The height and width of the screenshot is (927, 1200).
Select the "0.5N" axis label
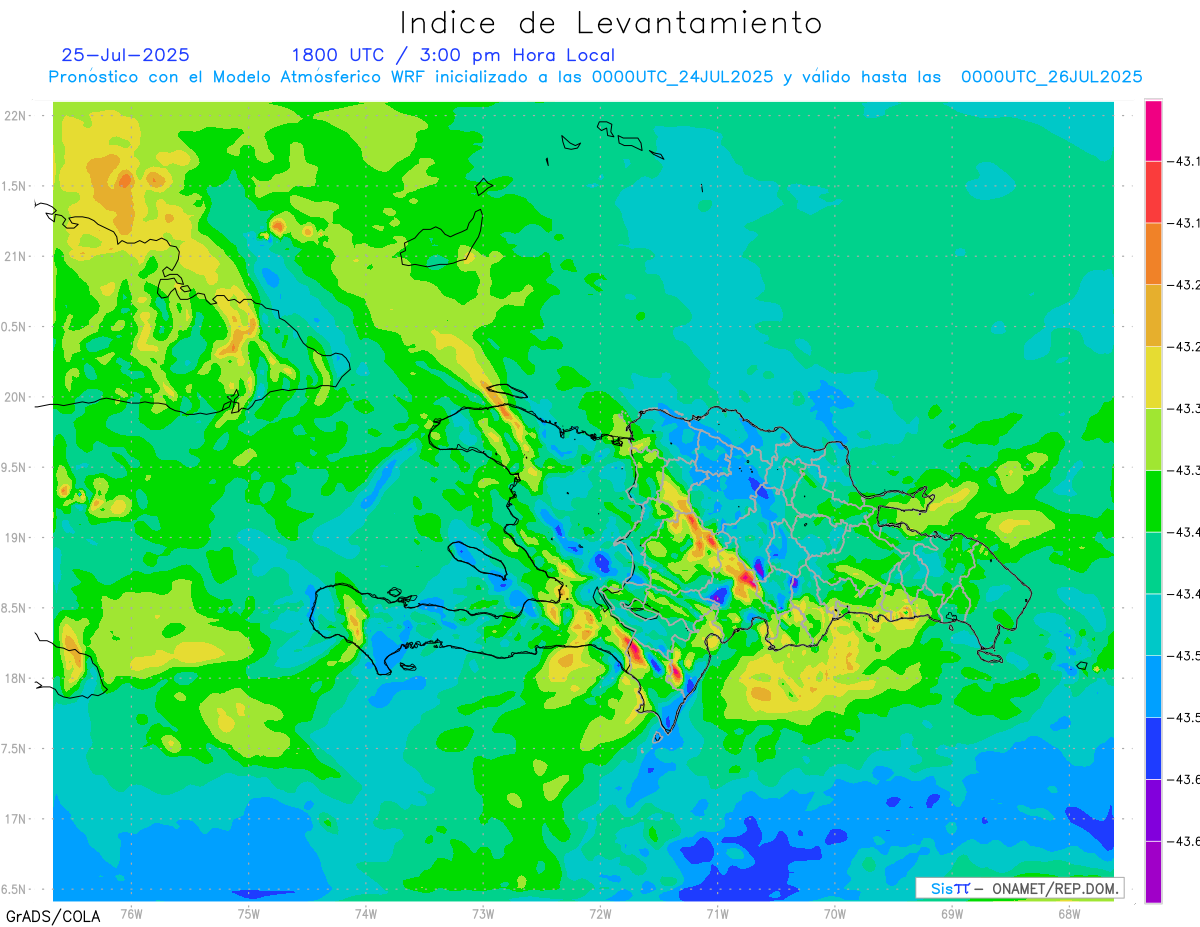[x=14, y=327]
